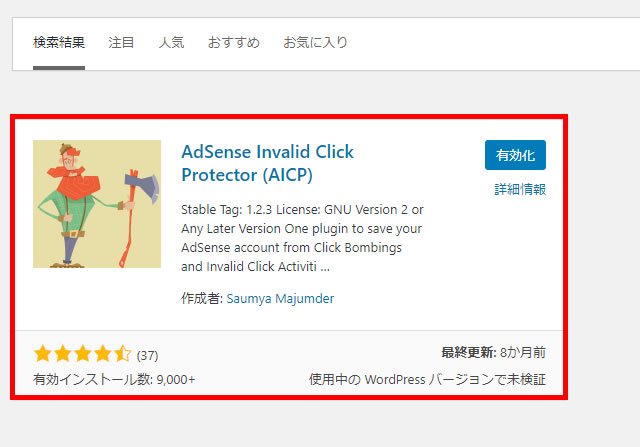Screen dimensions: 640x447
Task: Click the first gold rating star
Action: [42, 354]
